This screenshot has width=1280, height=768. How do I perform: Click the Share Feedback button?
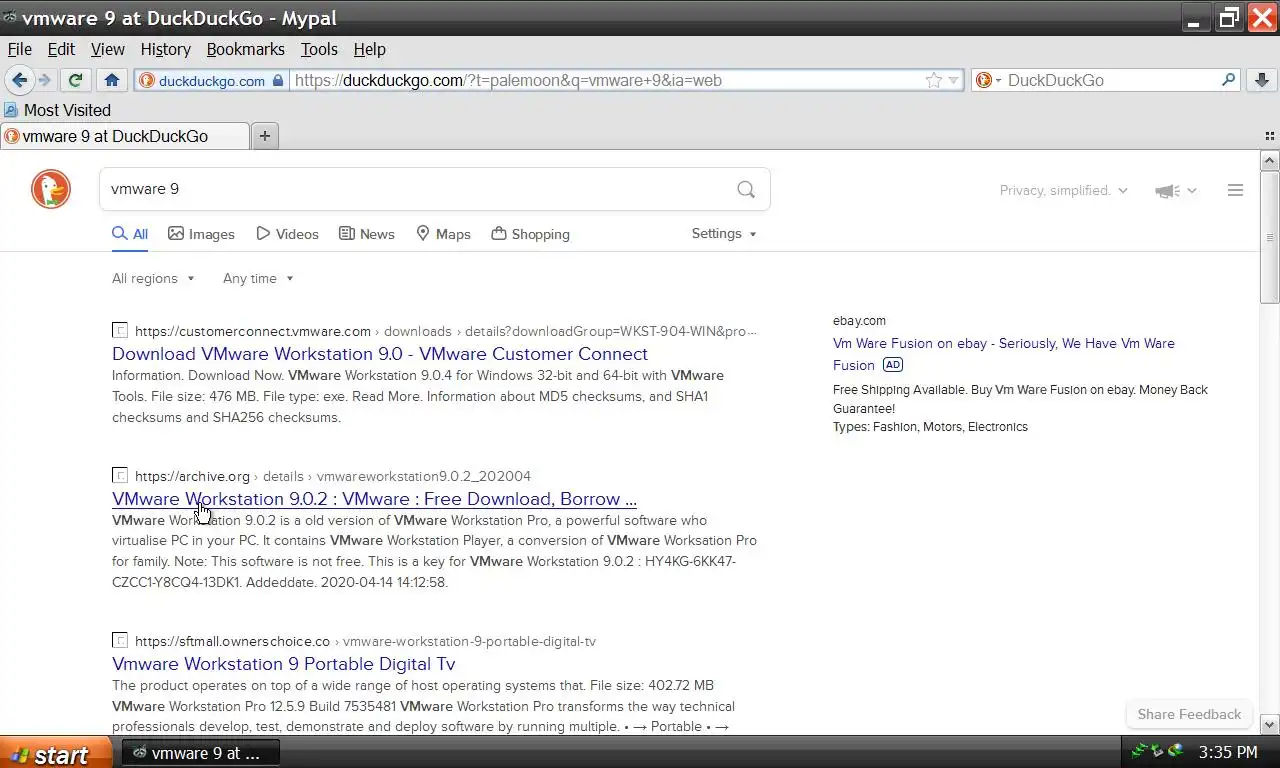1189,714
